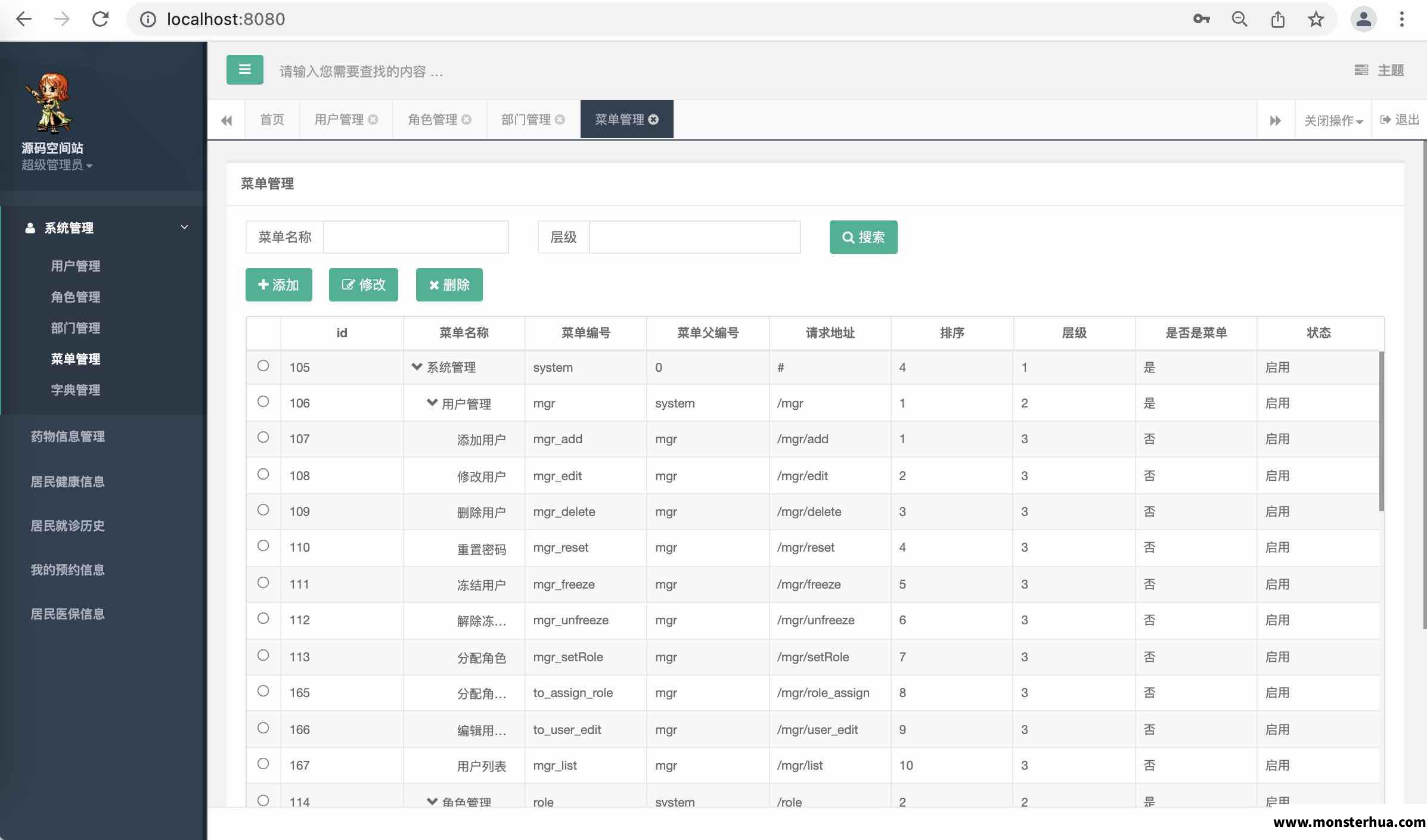Switch to the 用户管理 tab
This screenshot has width=1427, height=840.
point(339,119)
